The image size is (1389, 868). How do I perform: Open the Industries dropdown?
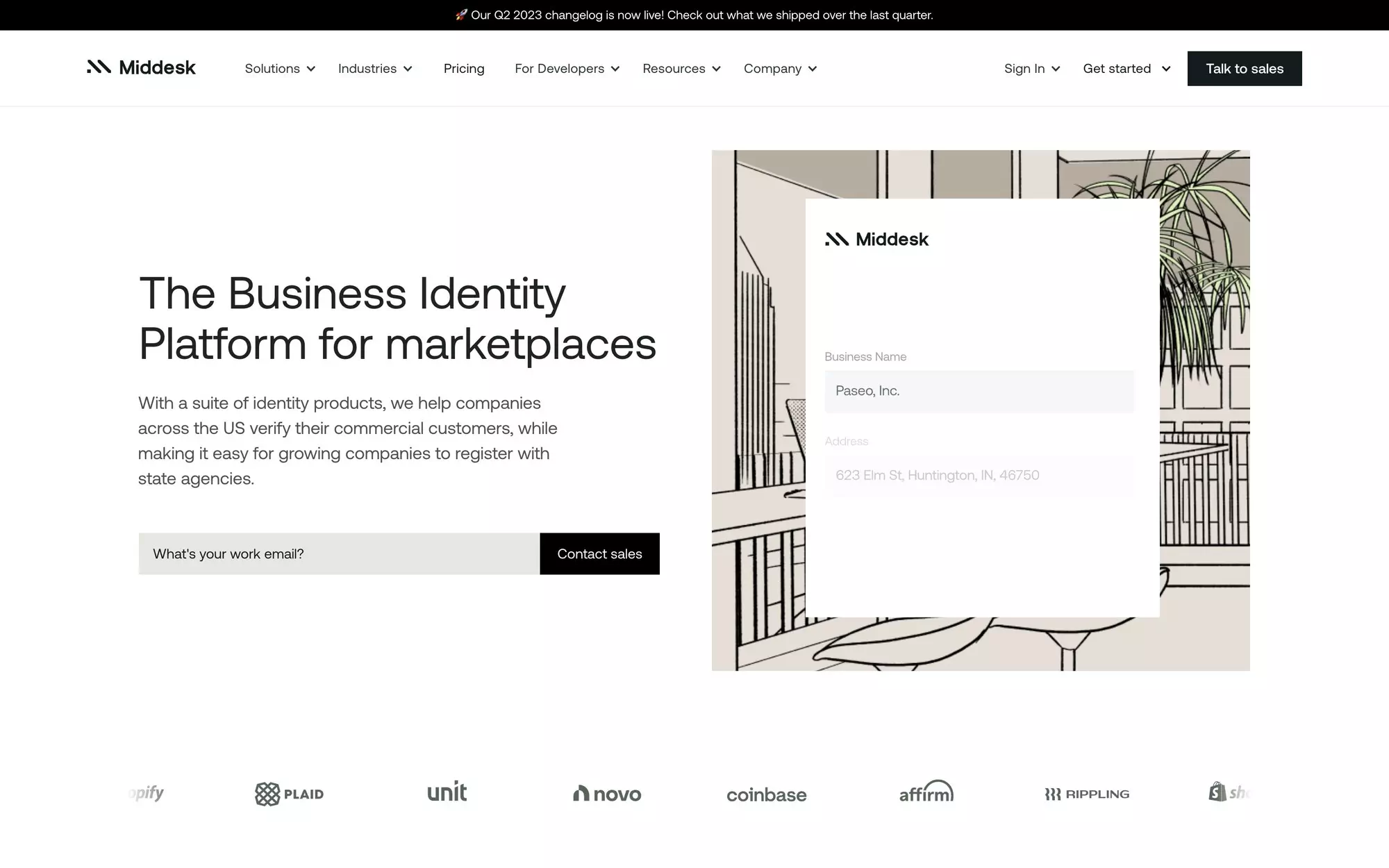tap(375, 69)
